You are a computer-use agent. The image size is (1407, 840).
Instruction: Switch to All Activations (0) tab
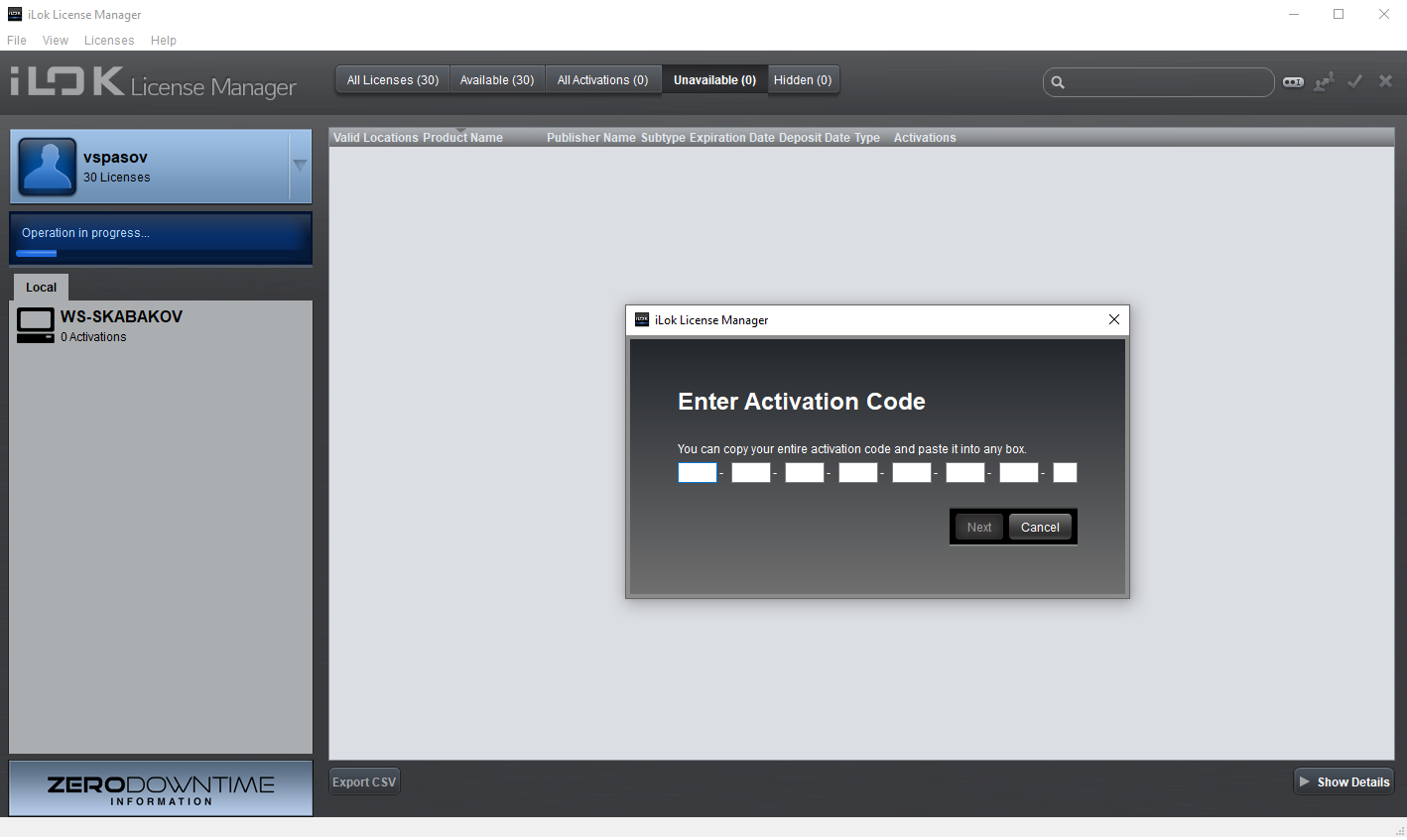[602, 80]
